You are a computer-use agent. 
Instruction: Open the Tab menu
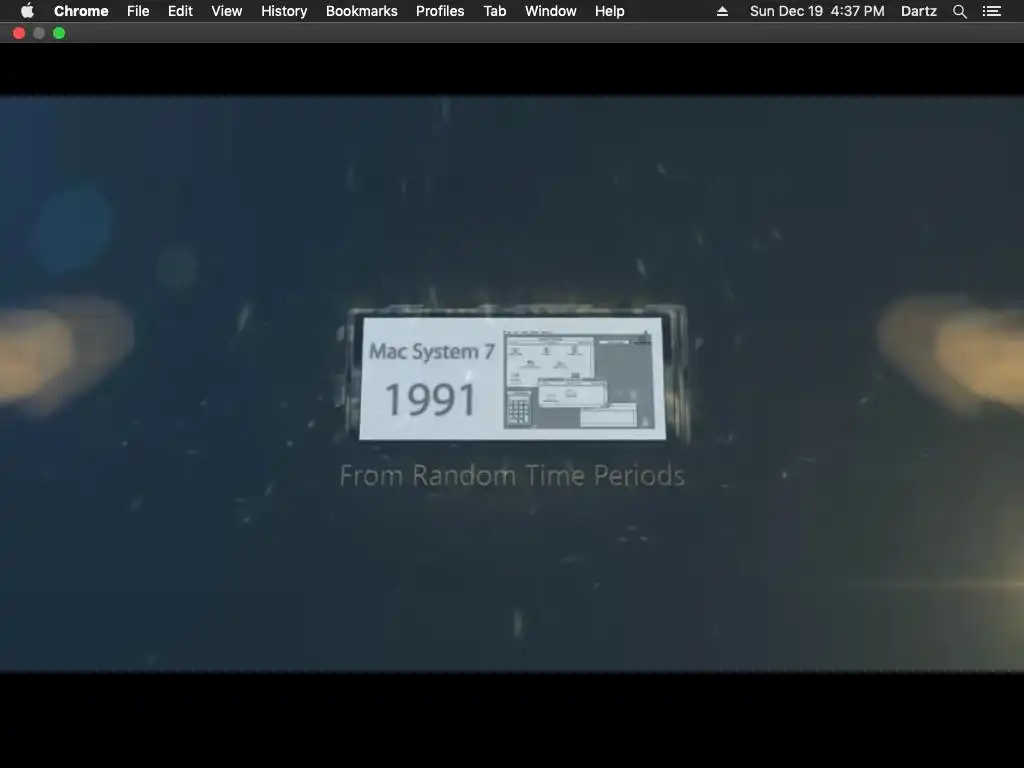click(x=494, y=11)
